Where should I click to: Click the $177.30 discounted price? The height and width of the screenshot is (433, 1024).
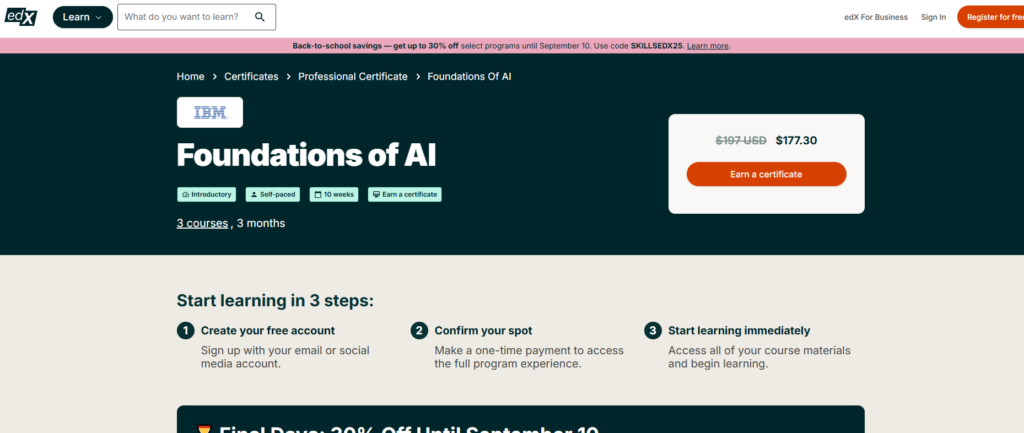click(796, 140)
